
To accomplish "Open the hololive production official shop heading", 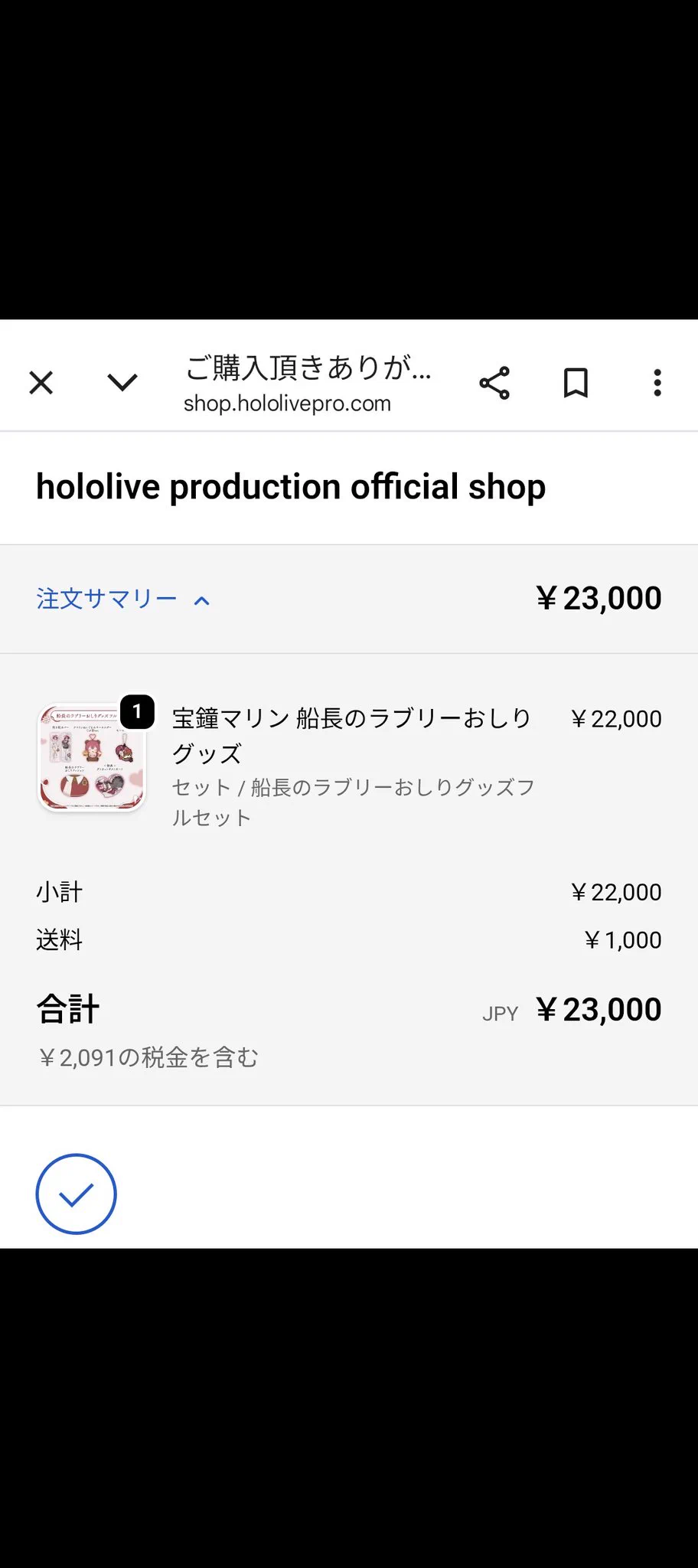I will [x=291, y=487].
